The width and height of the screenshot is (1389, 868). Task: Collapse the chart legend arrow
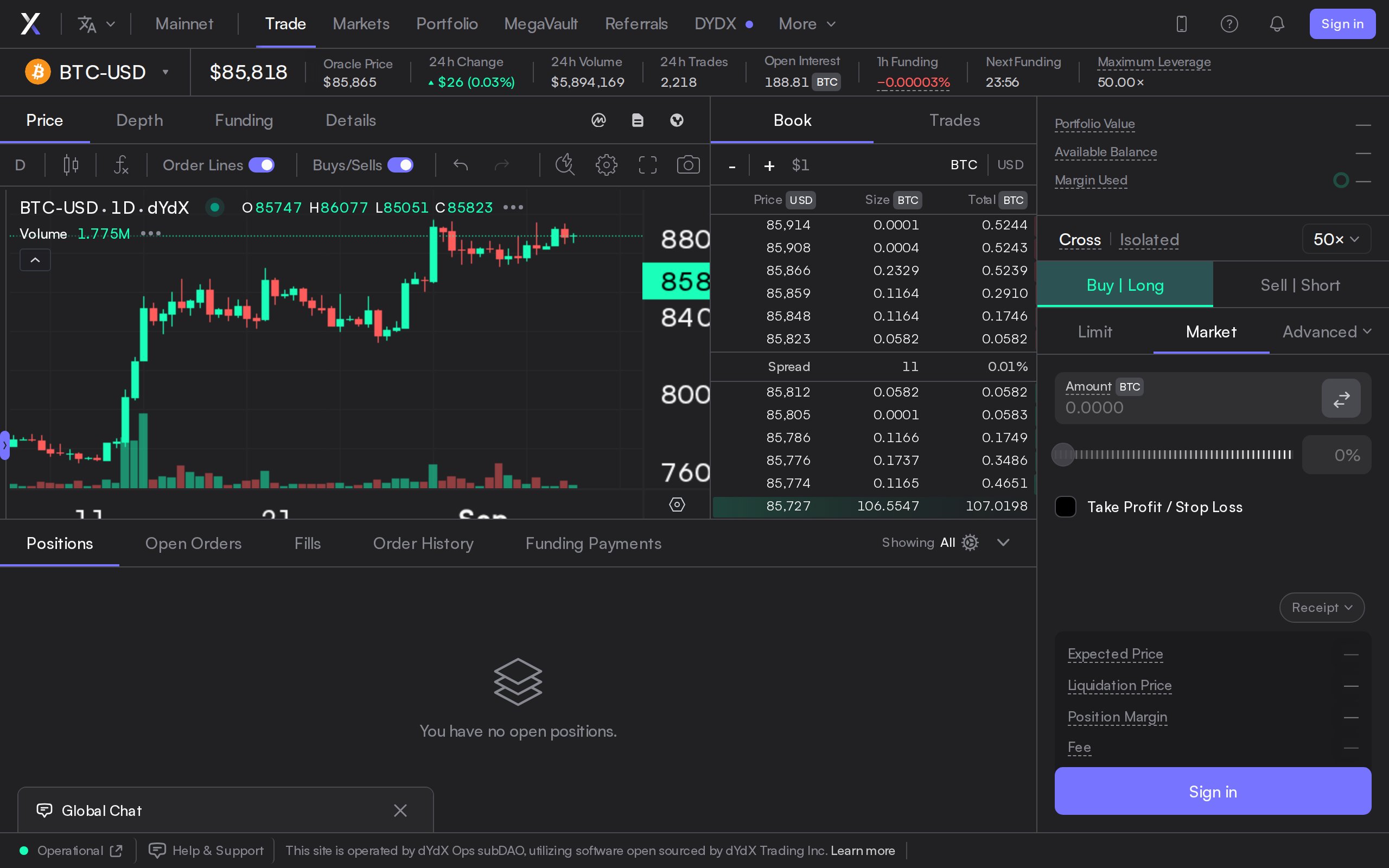click(35, 260)
